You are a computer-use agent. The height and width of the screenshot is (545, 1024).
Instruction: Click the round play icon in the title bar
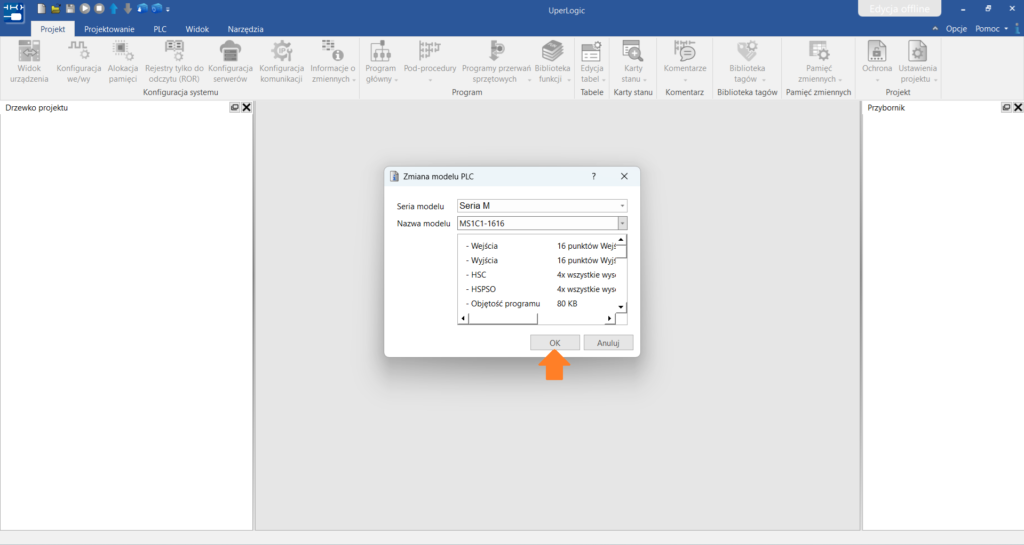coord(85,9)
